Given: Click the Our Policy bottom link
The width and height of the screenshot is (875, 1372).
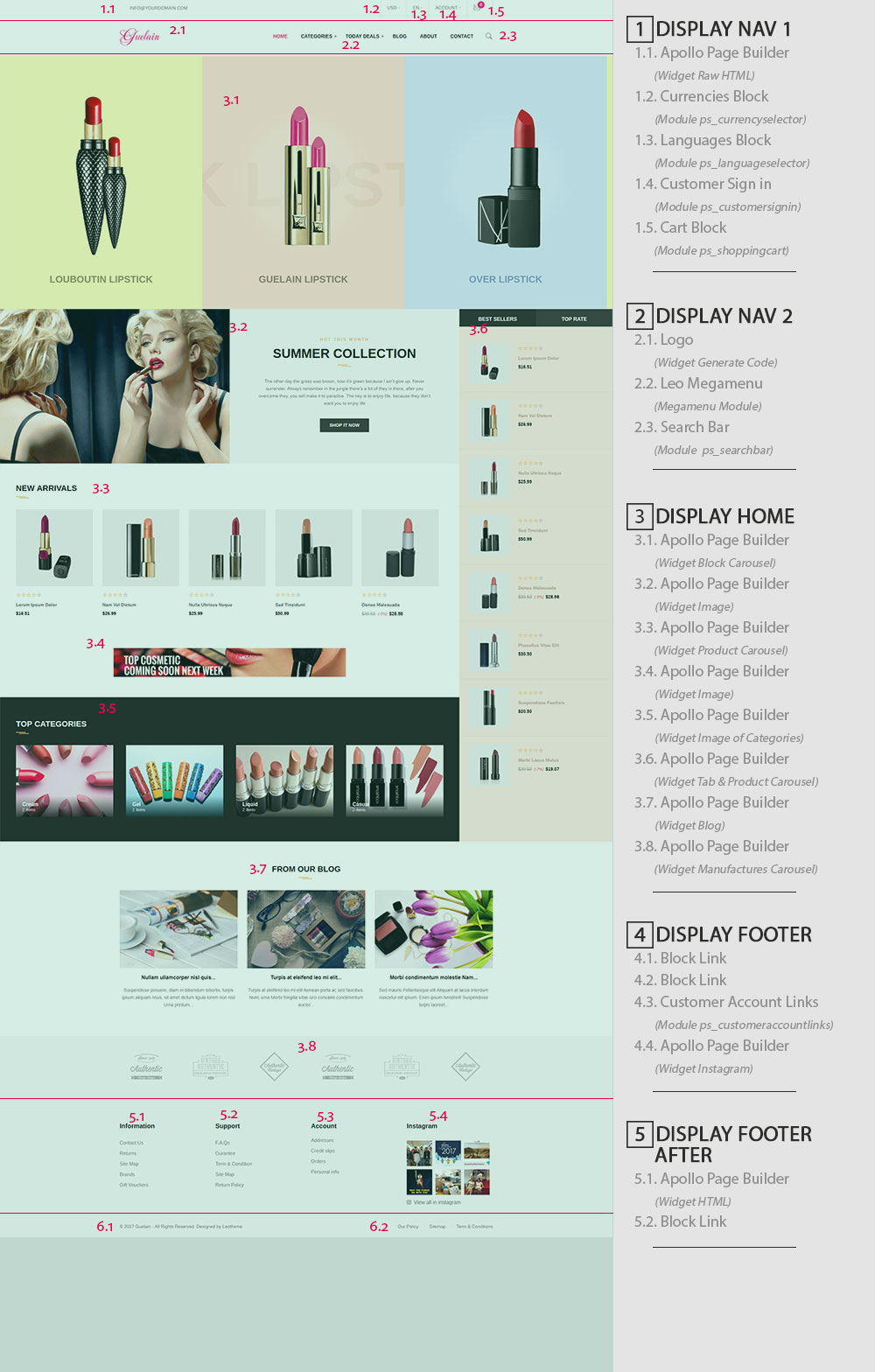Looking at the screenshot, I should (x=408, y=1227).
